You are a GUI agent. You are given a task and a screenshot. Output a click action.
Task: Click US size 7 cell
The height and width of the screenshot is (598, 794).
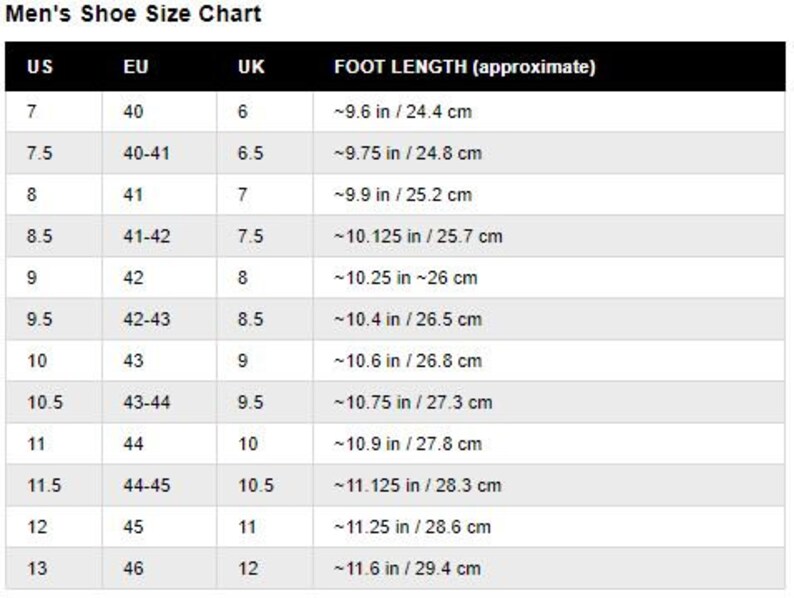tap(54, 112)
